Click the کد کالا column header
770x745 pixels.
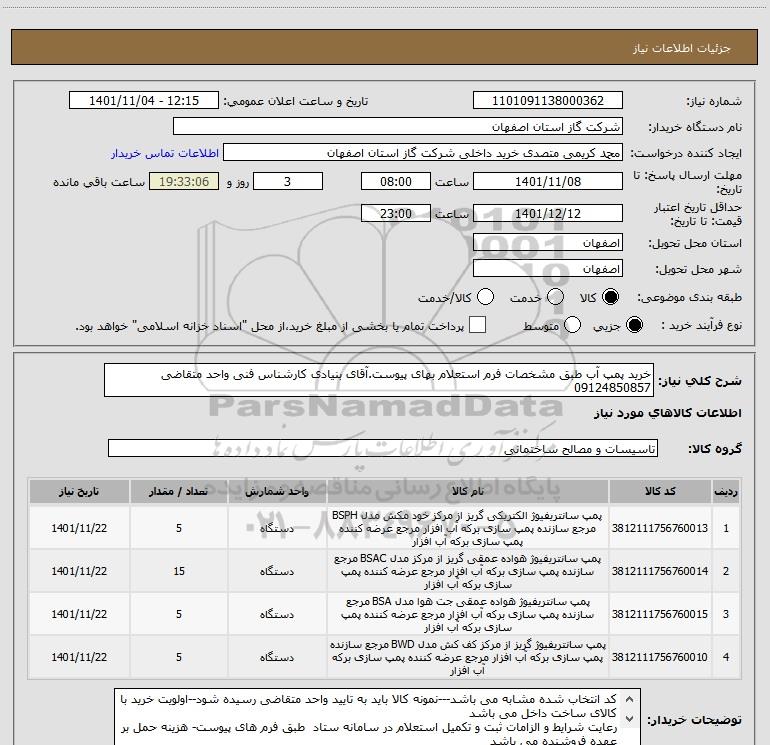(660, 492)
